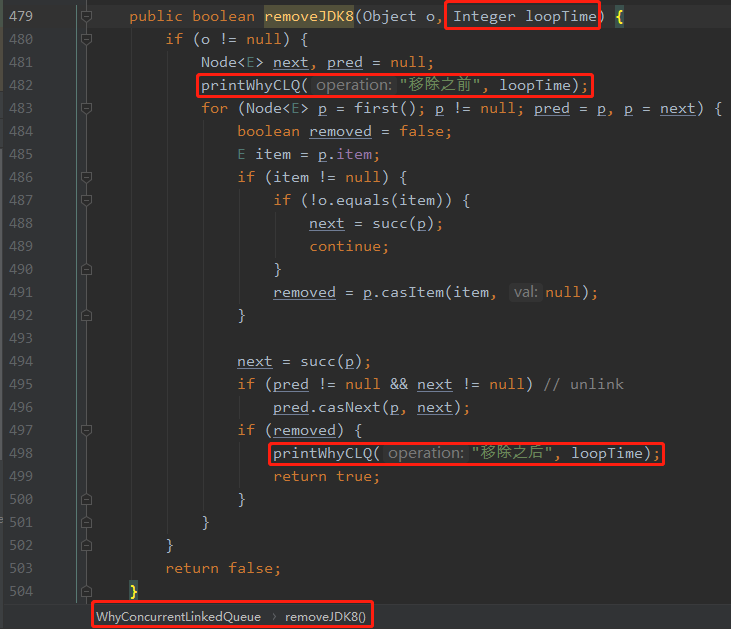This screenshot has height=629, width=731.
Task: Click fold end marker at line 504
Action: click(86, 591)
